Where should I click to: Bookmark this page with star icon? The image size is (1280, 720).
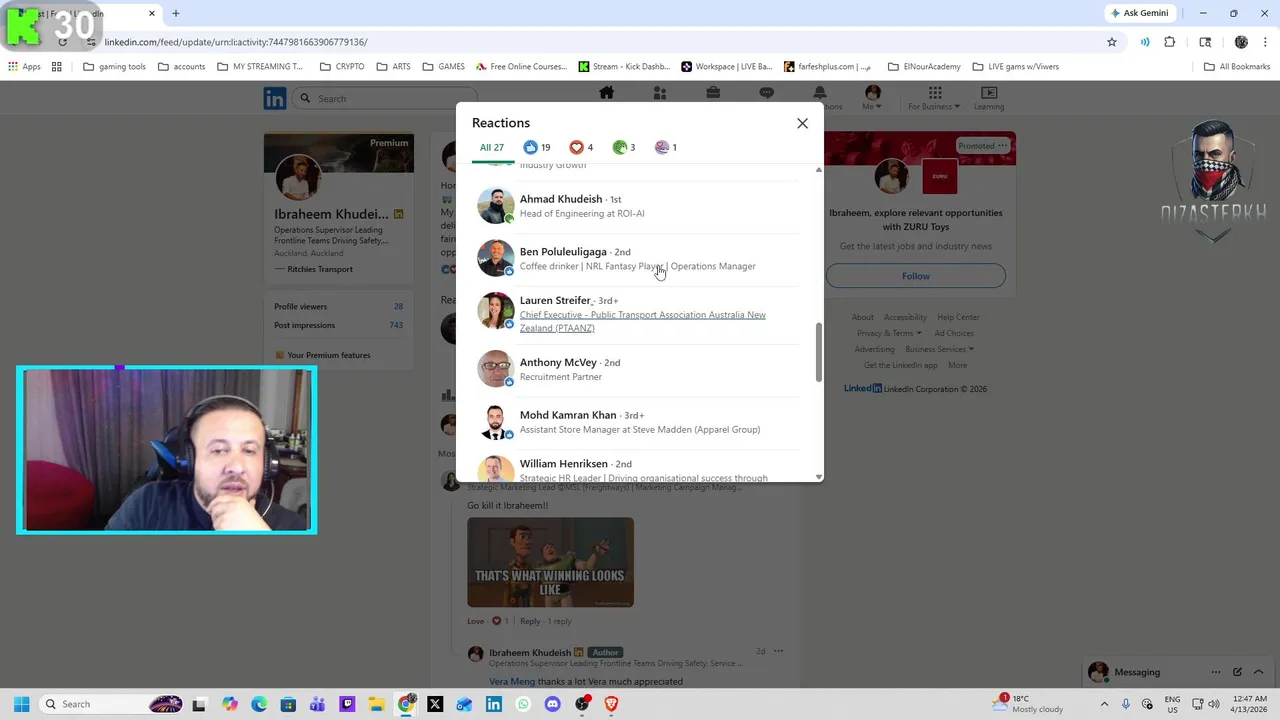click(x=1111, y=42)
